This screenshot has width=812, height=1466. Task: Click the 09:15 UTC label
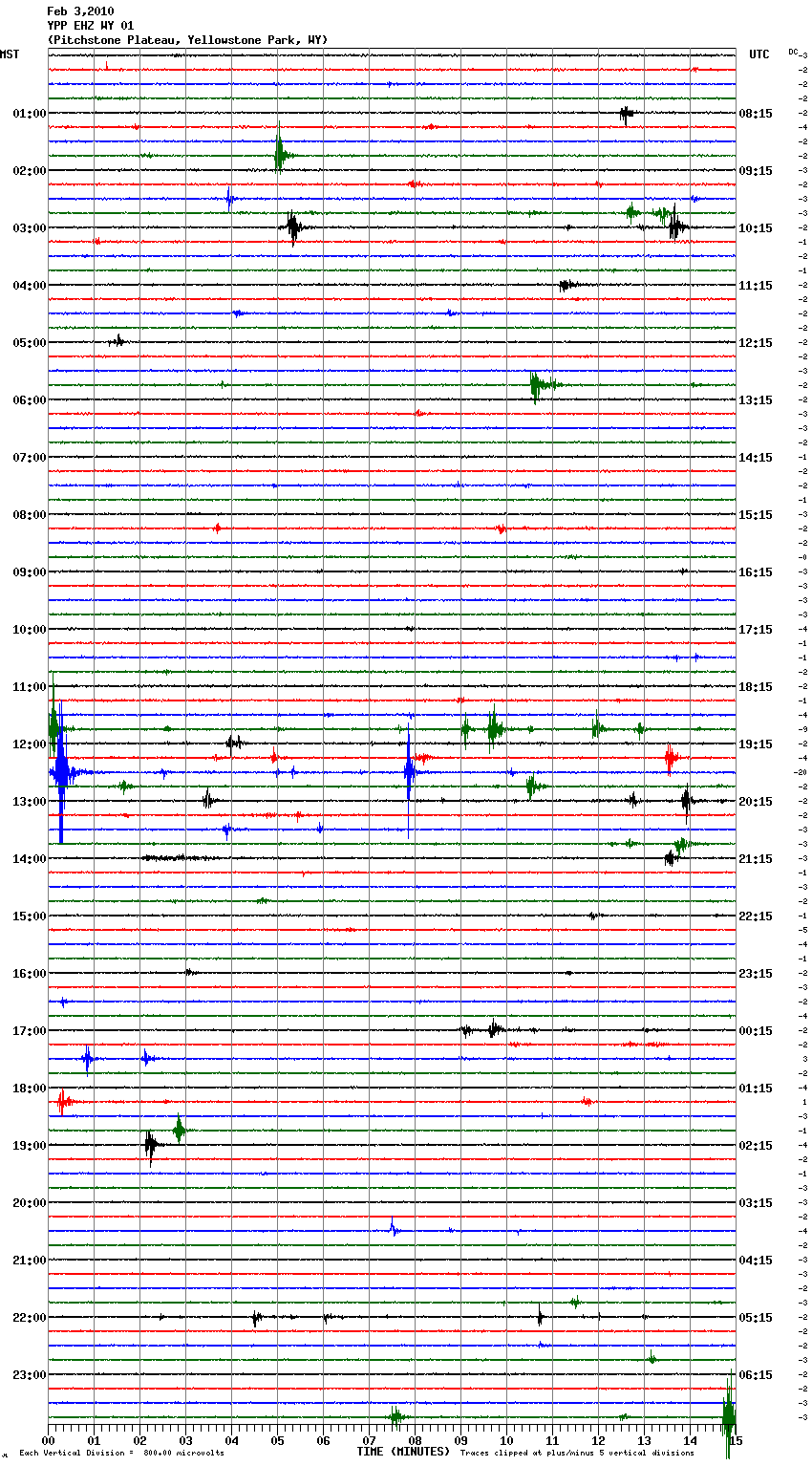pos(756,171)
